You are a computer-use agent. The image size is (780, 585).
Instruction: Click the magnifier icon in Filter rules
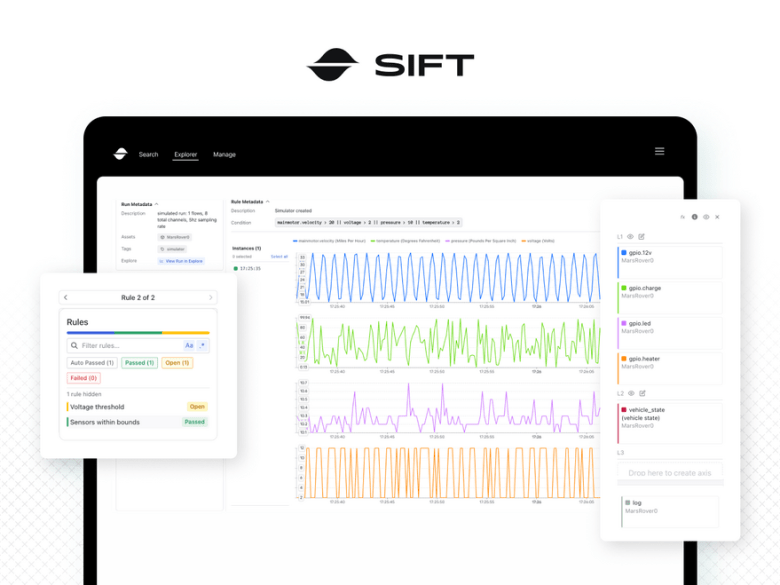click(74, 346)
